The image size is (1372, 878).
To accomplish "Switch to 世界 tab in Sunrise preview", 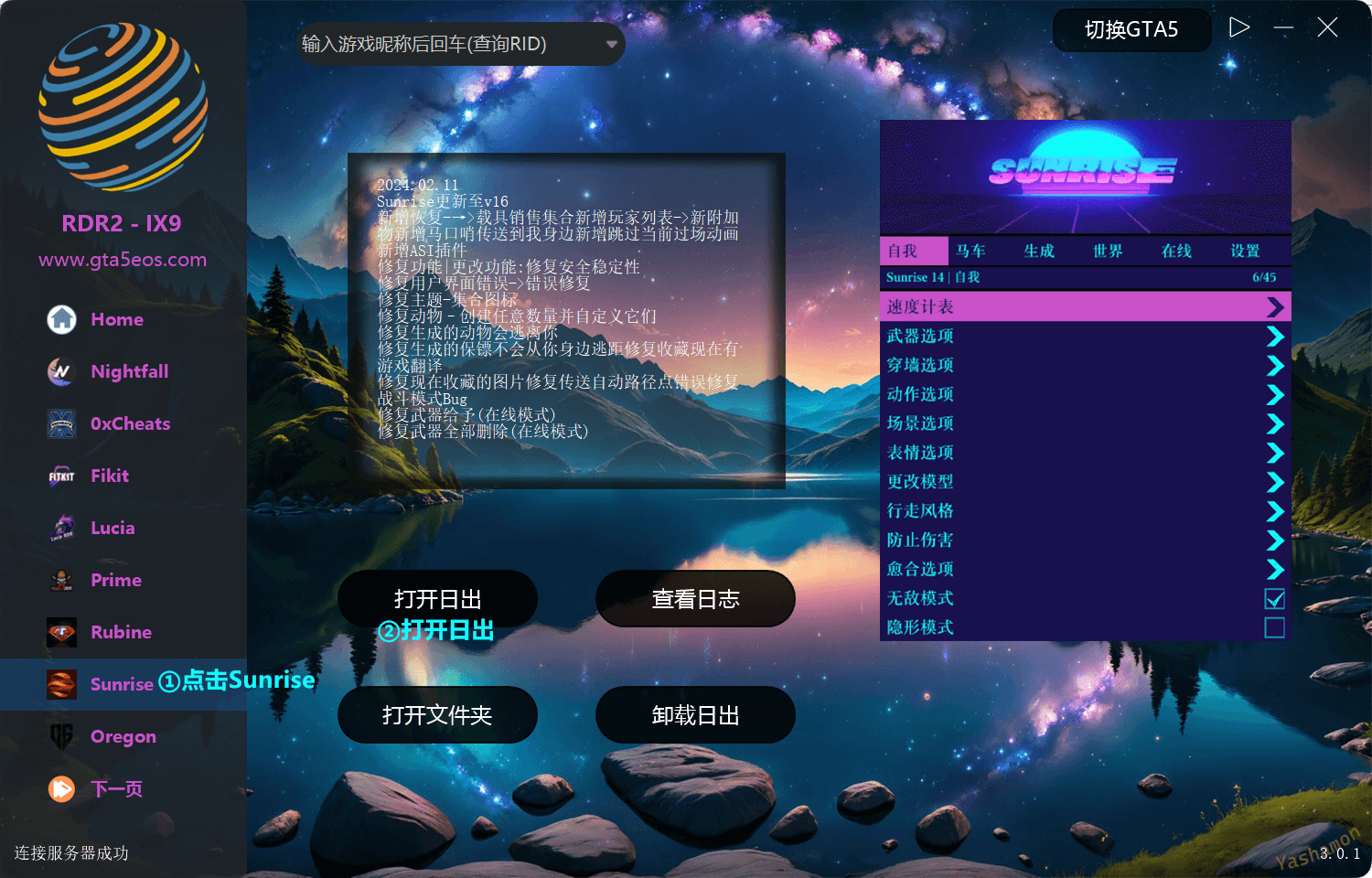I will [x=1108, y=251].
